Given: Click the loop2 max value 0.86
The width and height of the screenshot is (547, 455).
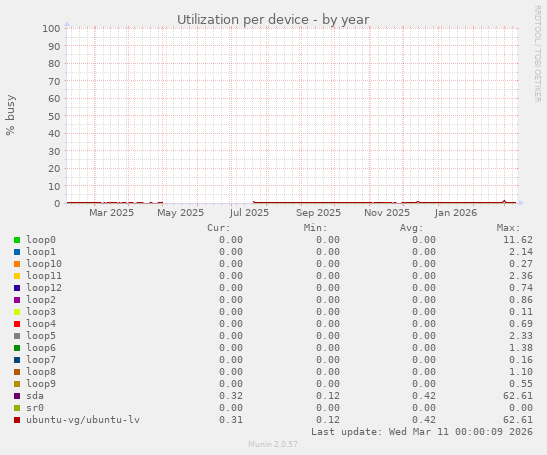Looking at the screenshot, I should [521, 300].
